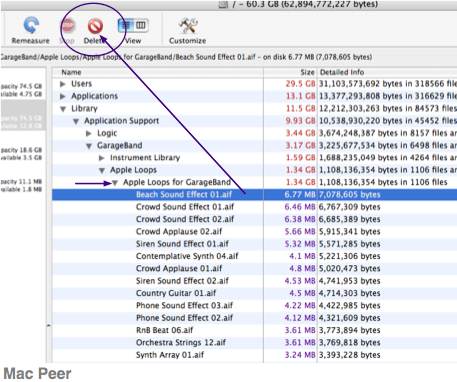Click the Remeasure toolbar icon
Viewport: 457px width, 382px height.
pos(31,26)
